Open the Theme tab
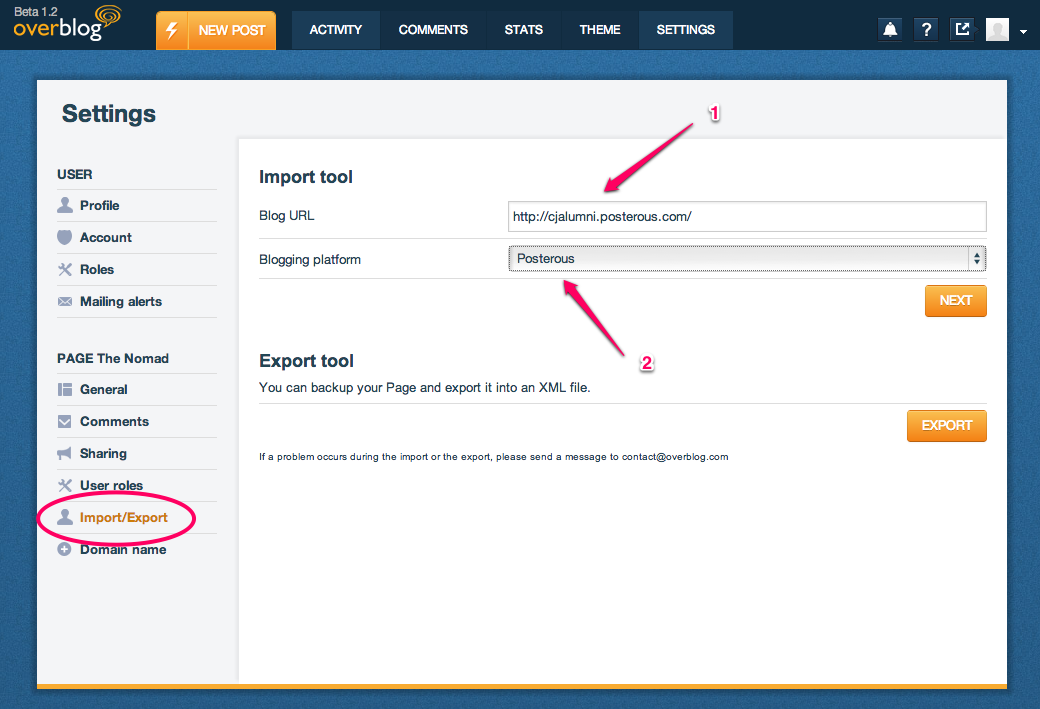The width and height of the screenshot is (1040, 709). [x=600, y=30]
